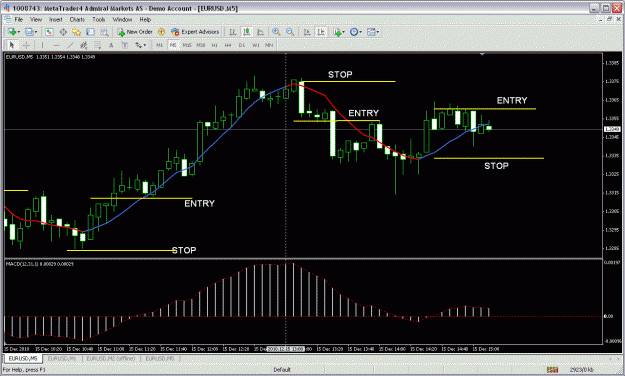This screenshot has height=376, width=625.
Task: Select the Trendline tool
Action: tap(70, 45)
